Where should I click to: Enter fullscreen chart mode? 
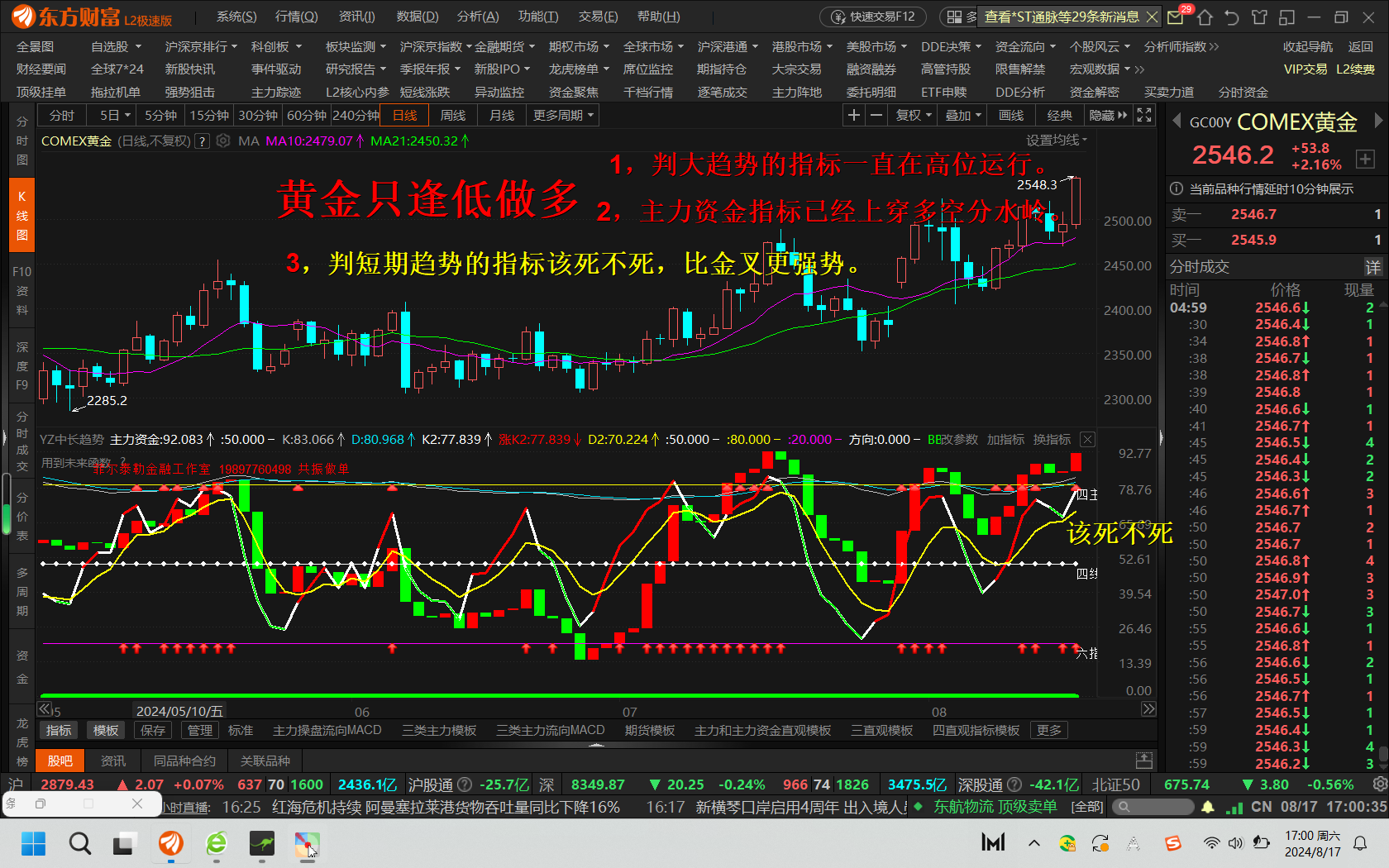pyautogui.click(x=1144, y=115)
